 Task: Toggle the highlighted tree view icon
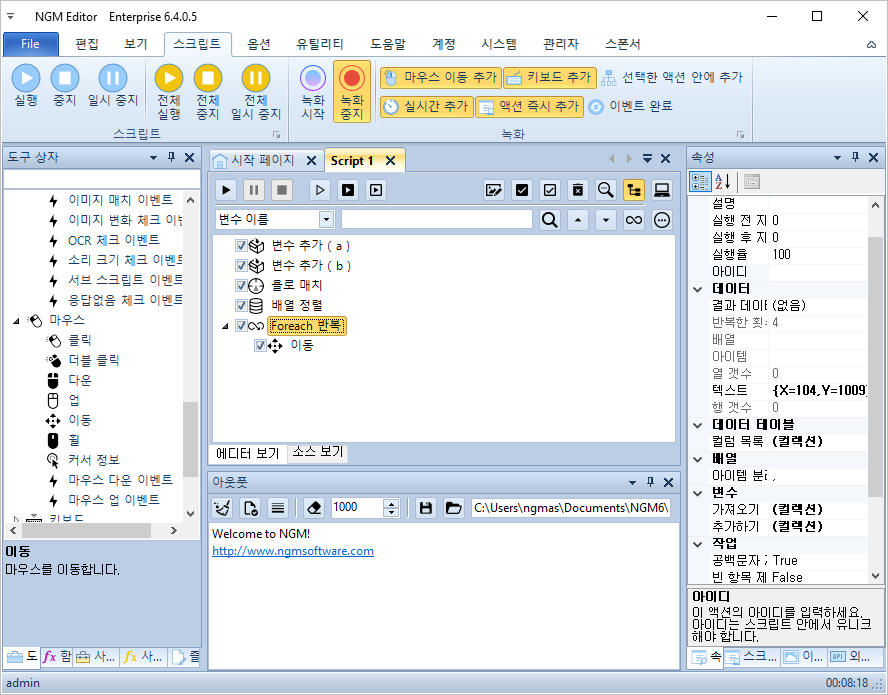634,190
